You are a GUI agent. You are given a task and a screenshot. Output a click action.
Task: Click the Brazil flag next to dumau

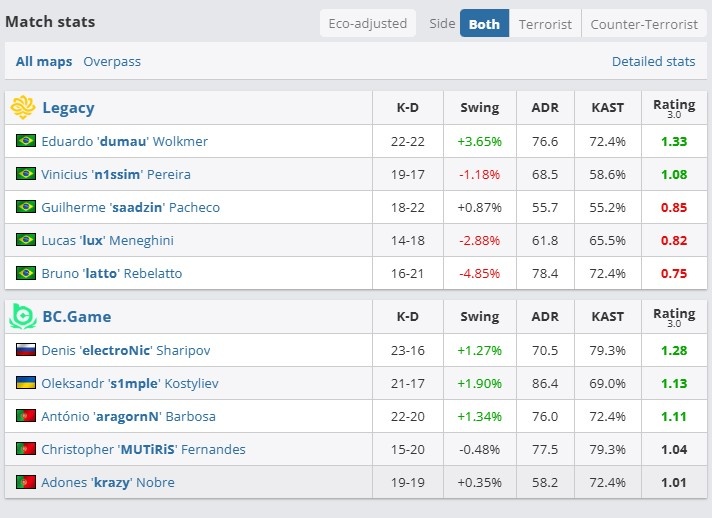(26, 141)
